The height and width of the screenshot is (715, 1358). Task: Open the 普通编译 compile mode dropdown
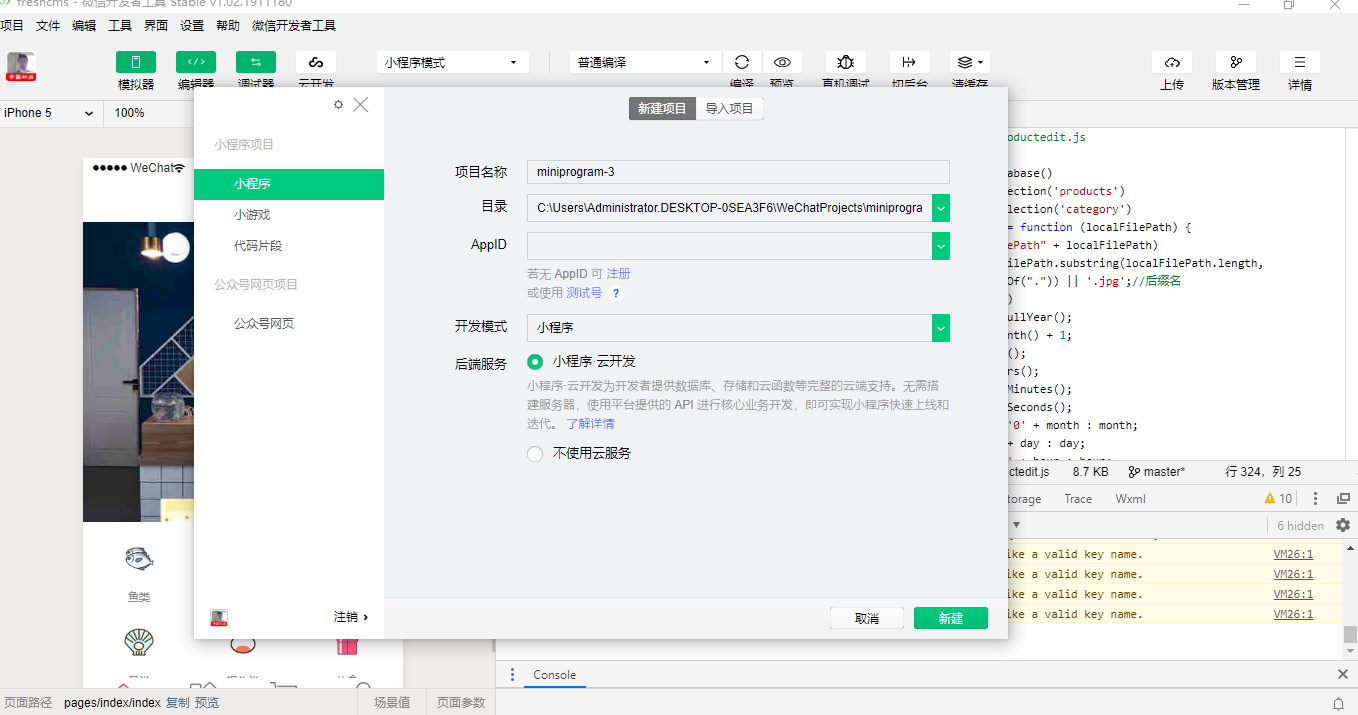click(645, 62)
